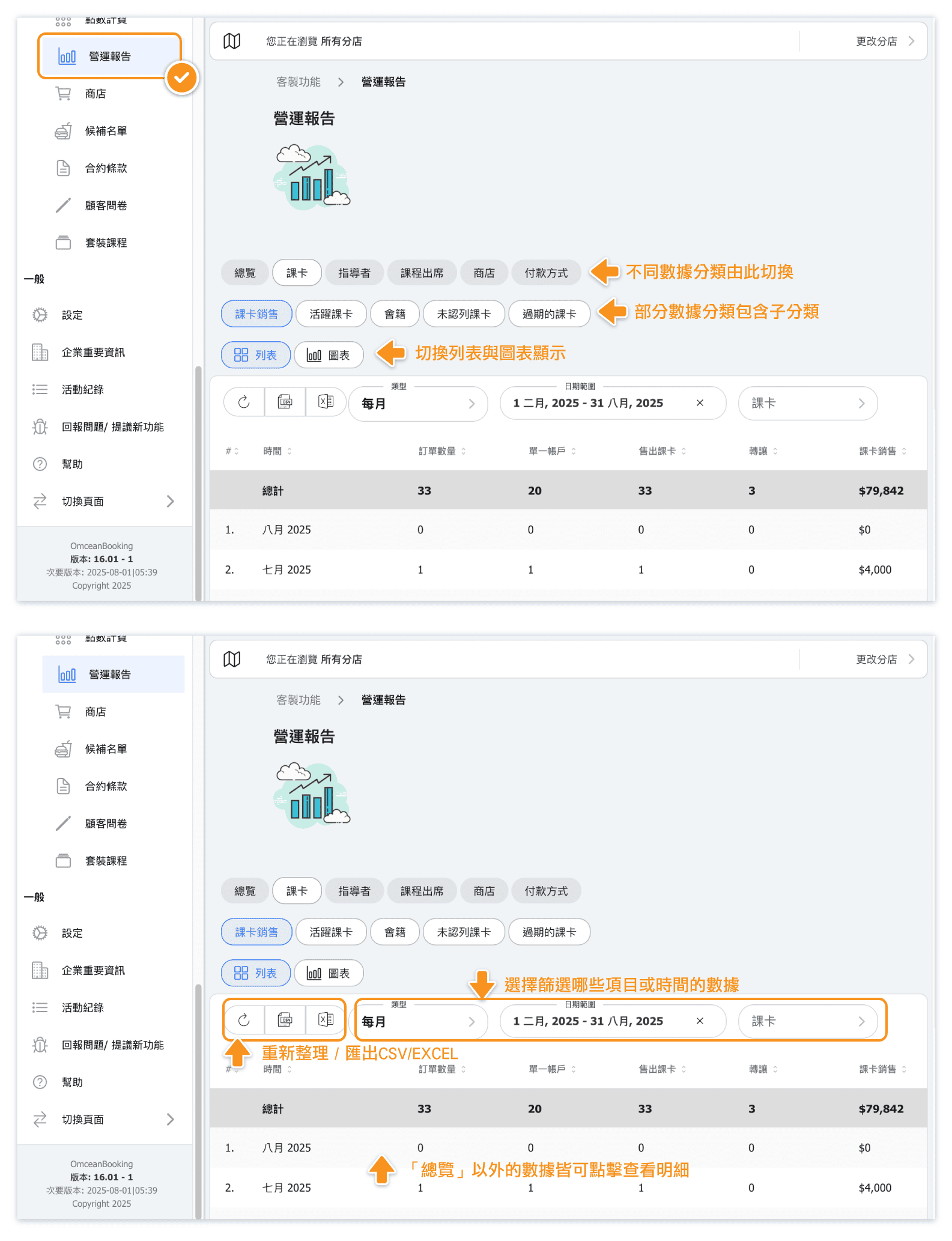952x1241 pixels.
Task: Click the gear icon for 設定 in the upper sidebar
Action: pyautogui.click(x=40, y=315)
